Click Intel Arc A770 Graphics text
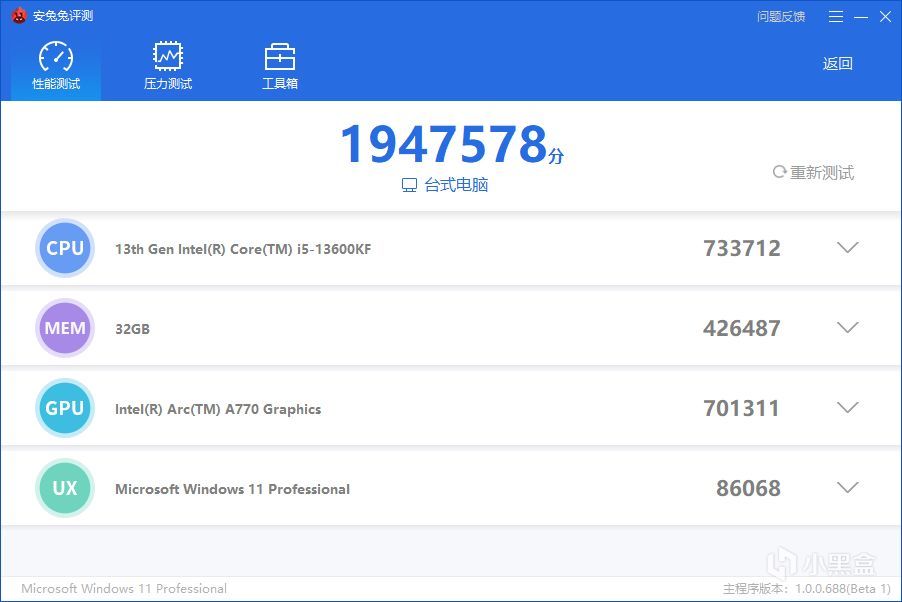 click(x=218, y=409)
